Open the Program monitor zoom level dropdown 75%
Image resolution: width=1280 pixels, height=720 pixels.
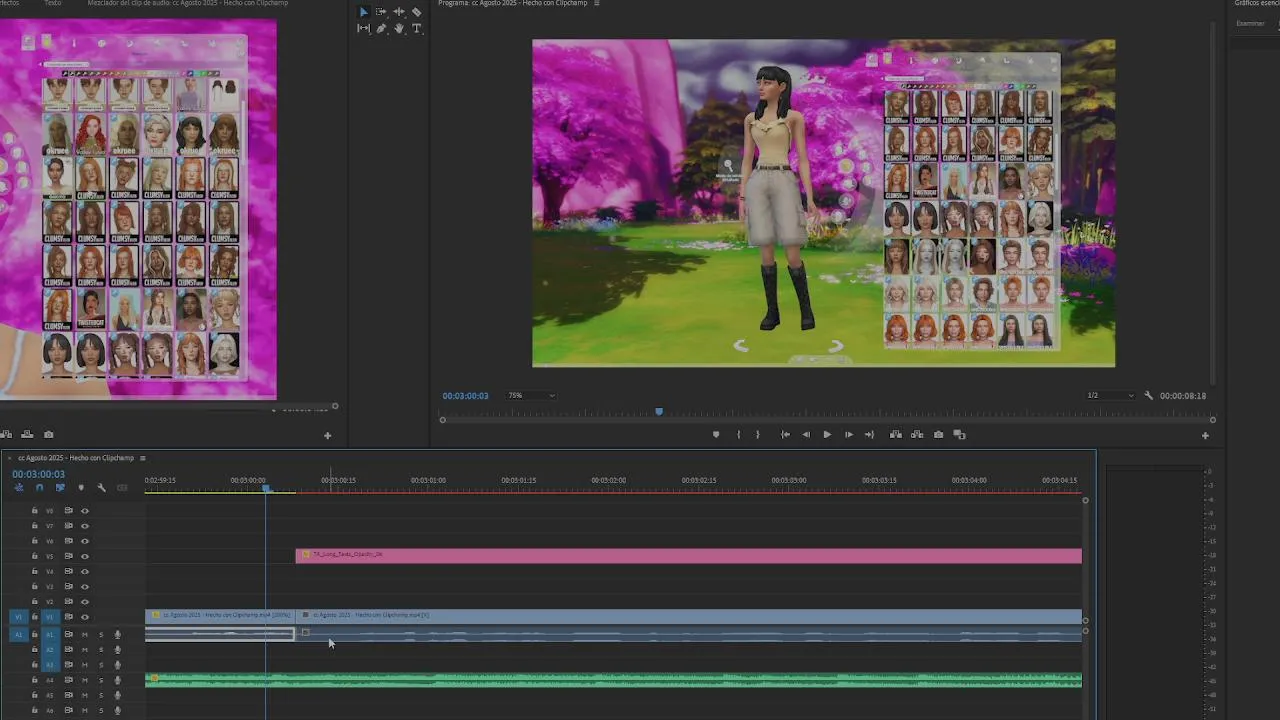coord(531,396)
